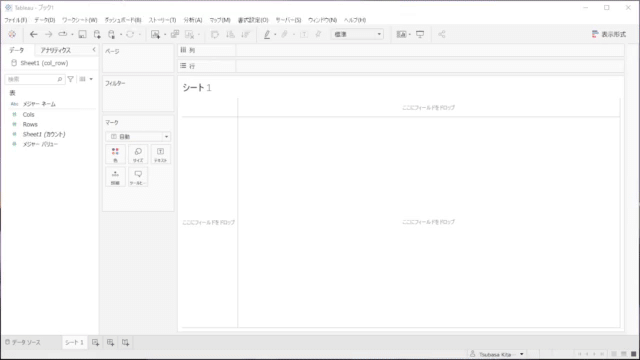Open the ストーリー(T) menu
Image resolution: width=640 pixels, height=360 pixels.
(x=162, y=20)
